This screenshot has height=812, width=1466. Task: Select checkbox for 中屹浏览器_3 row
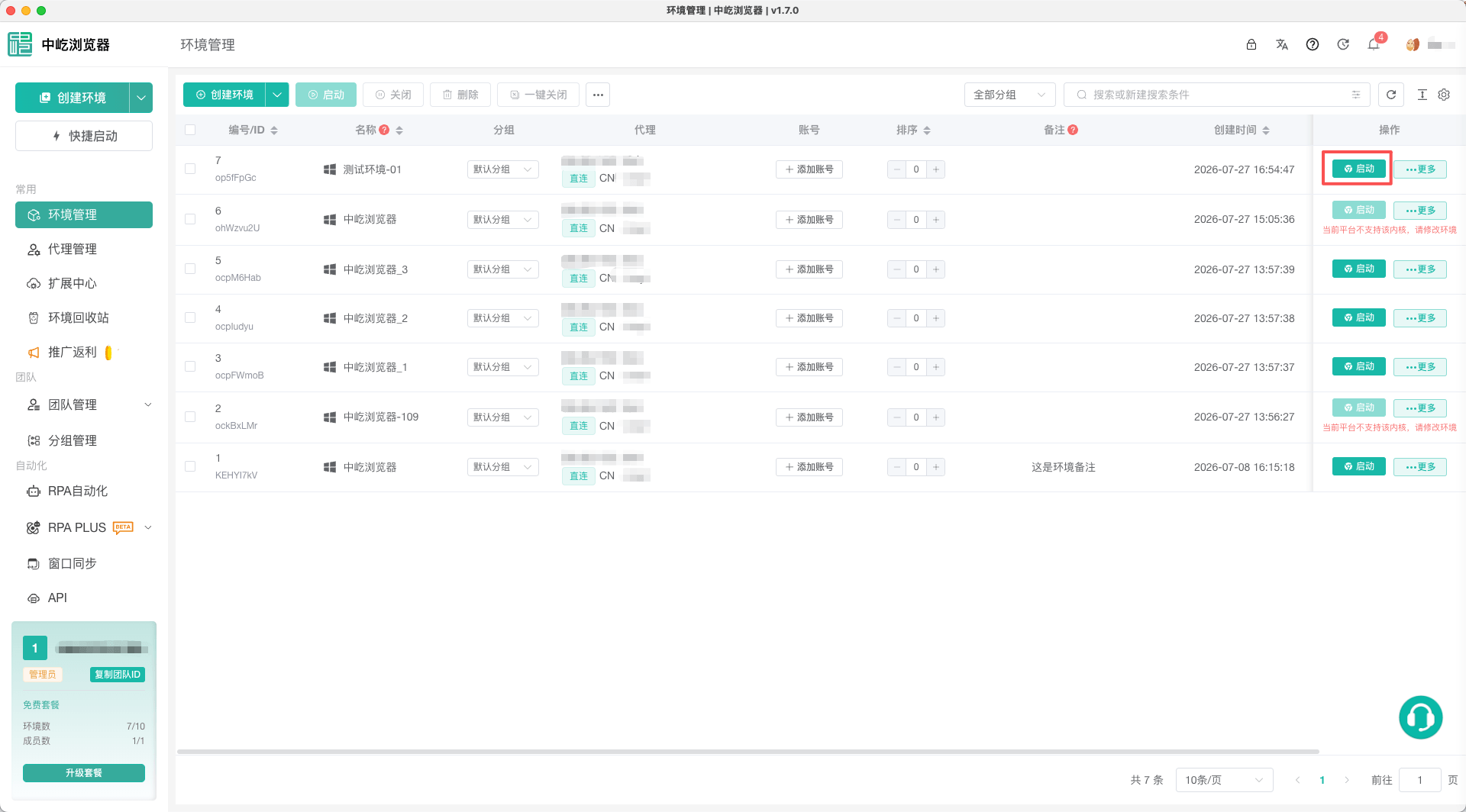[190, 269]
